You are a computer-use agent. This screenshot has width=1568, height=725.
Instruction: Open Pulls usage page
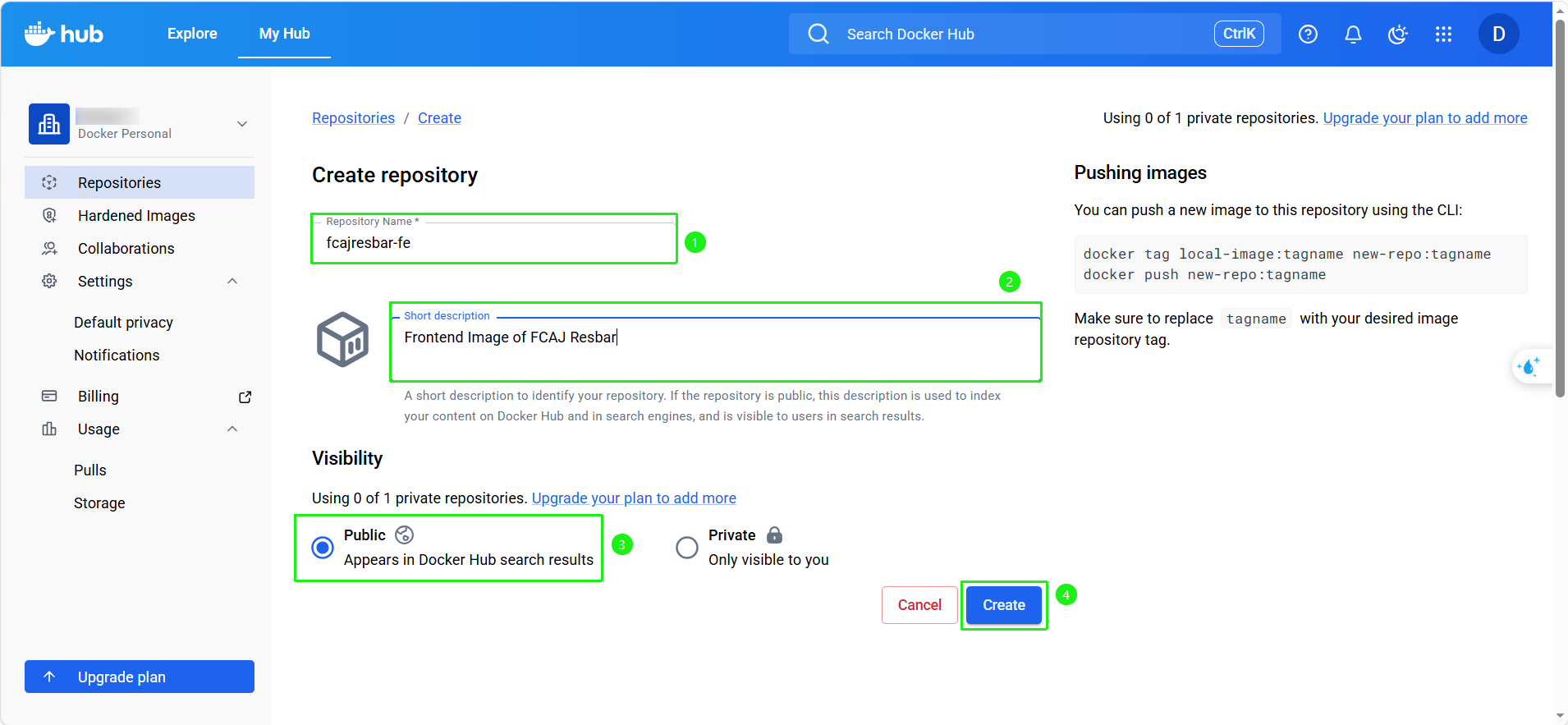[x=90, y=470]
